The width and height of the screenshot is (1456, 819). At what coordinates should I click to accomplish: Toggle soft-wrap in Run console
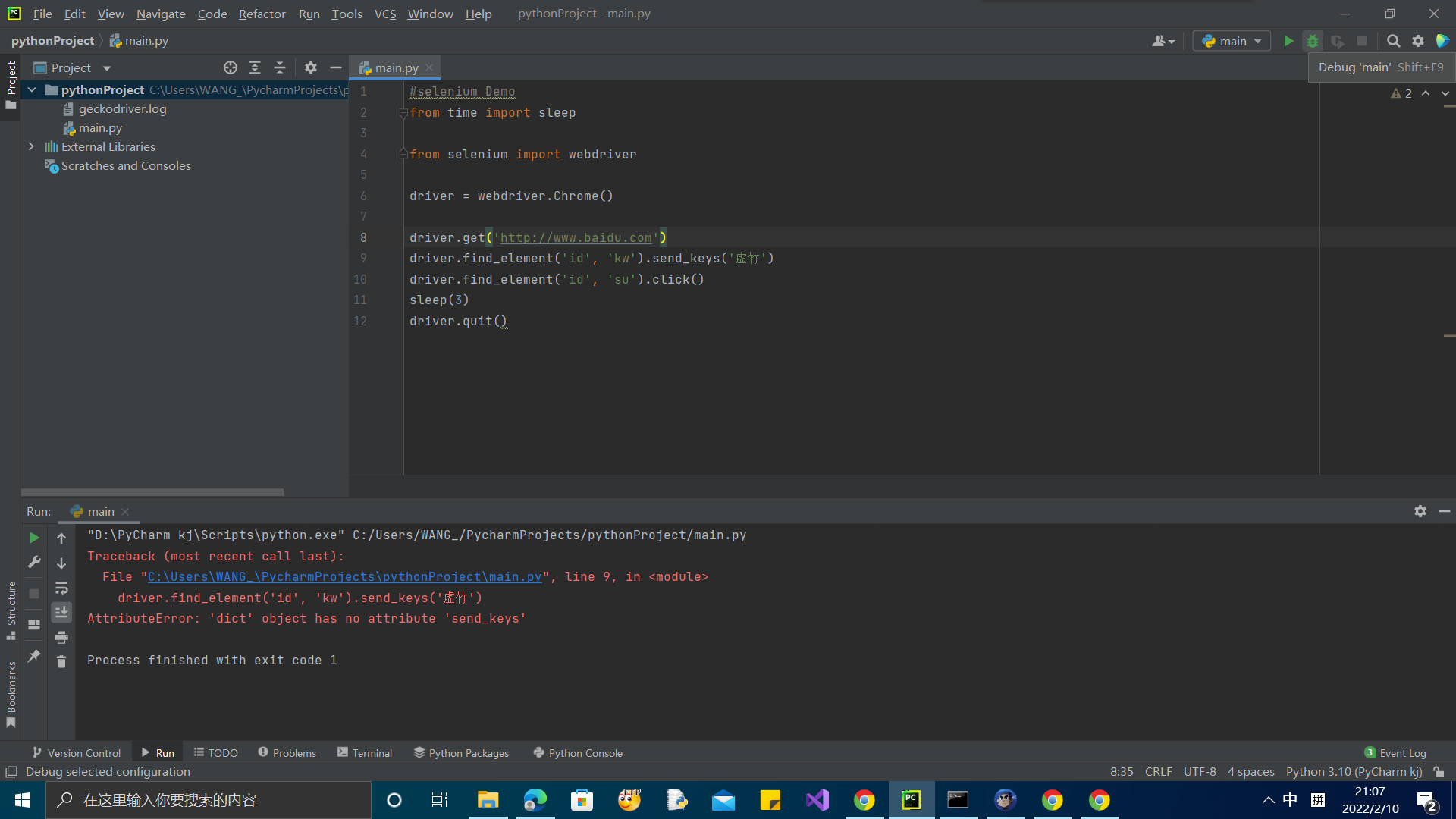(61, 588)
